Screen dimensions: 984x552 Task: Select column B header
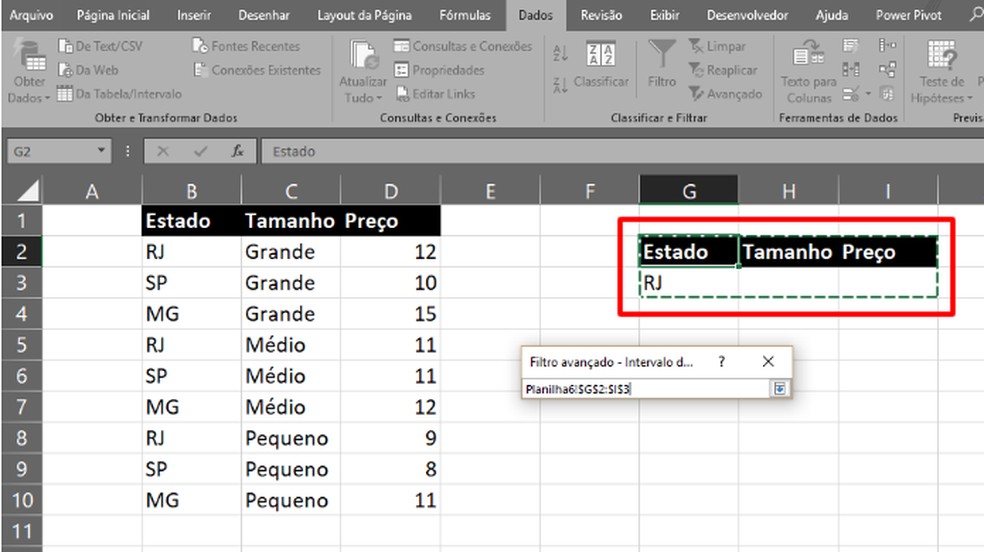191,191
